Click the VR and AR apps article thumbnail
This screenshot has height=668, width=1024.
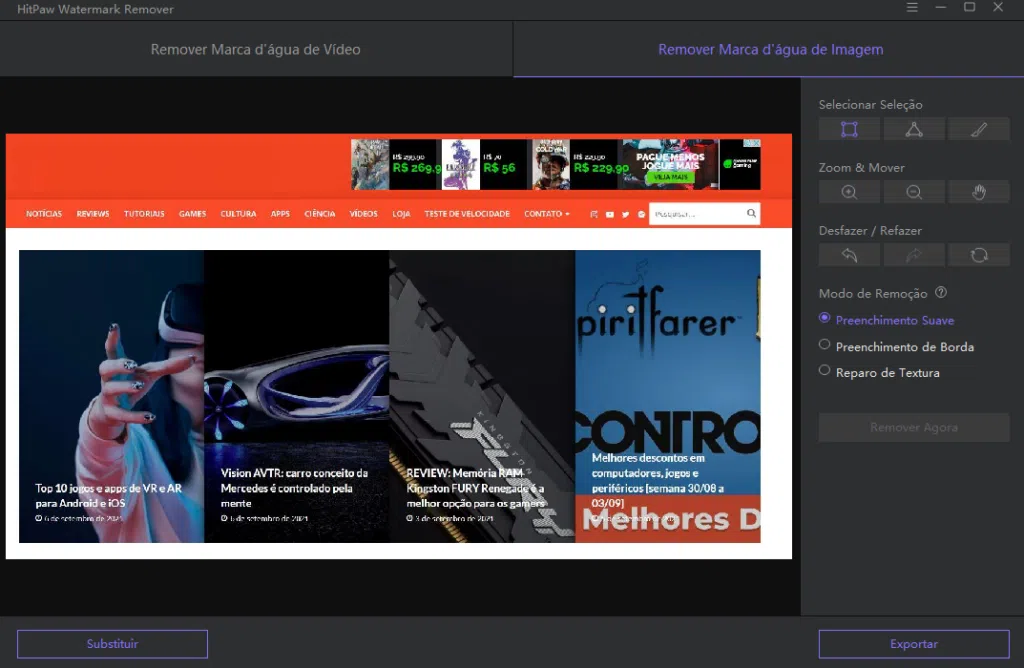coord(112,396)
